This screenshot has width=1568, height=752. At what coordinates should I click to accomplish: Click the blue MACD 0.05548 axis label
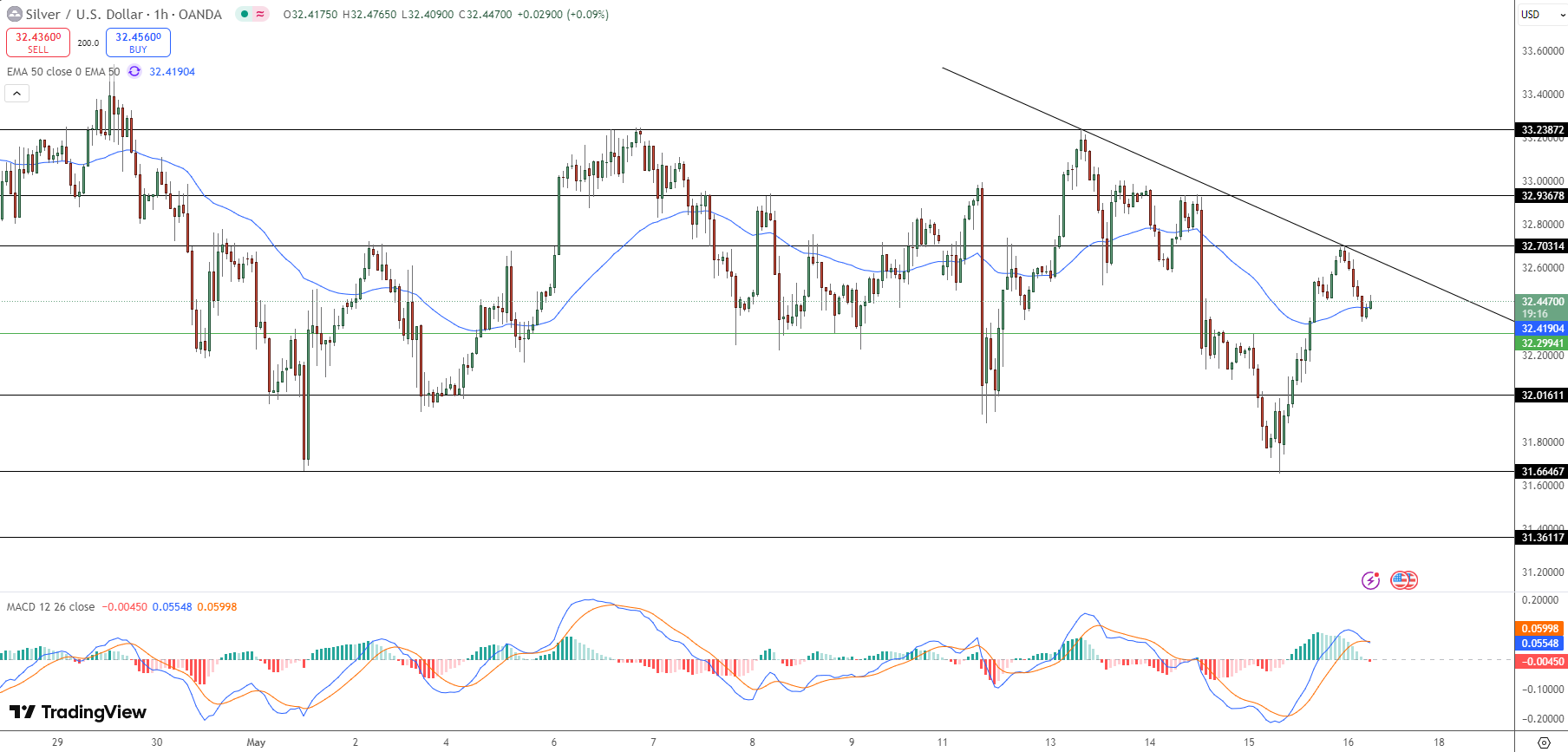[1540, 644]
